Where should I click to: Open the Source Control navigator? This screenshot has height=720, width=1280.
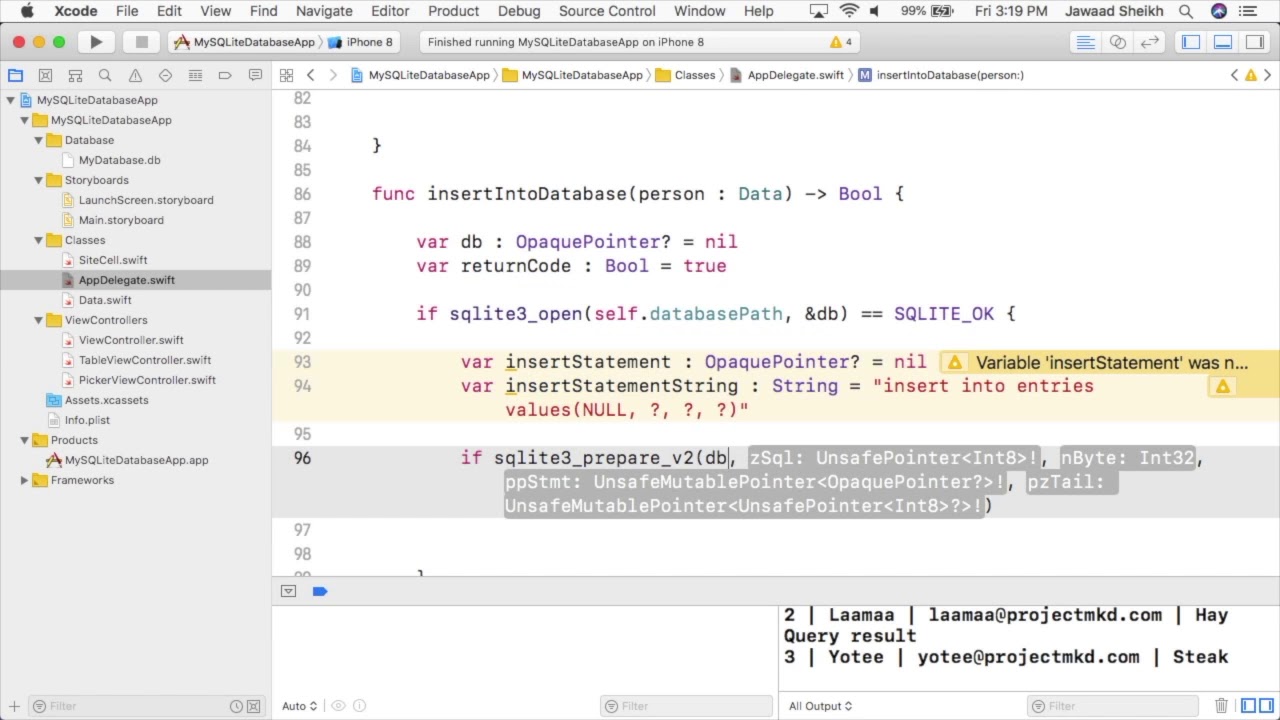tap(45, 75)
